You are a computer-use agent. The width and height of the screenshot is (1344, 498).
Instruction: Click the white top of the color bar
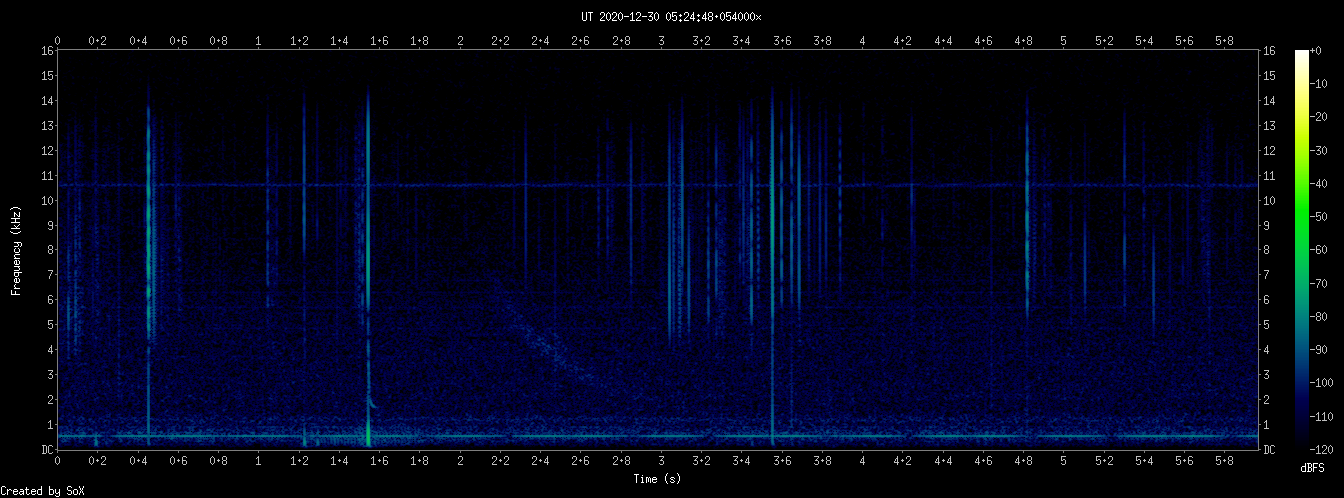pyautogui.click(x=1301, y=54)
